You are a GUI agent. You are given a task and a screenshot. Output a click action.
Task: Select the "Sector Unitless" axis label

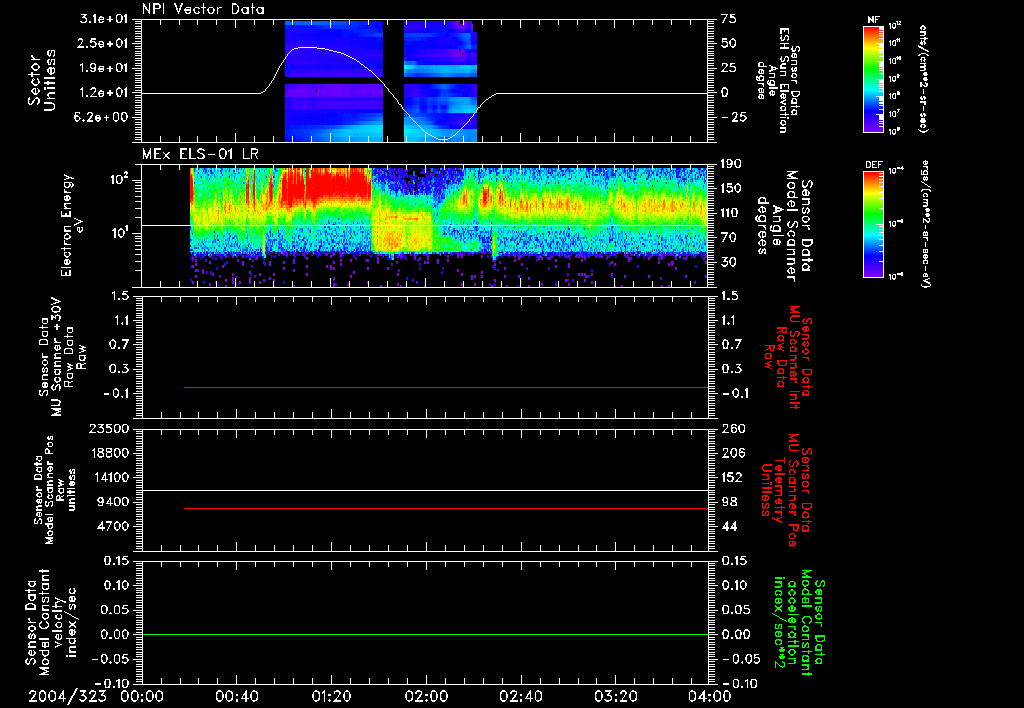[x=41, y=80]
